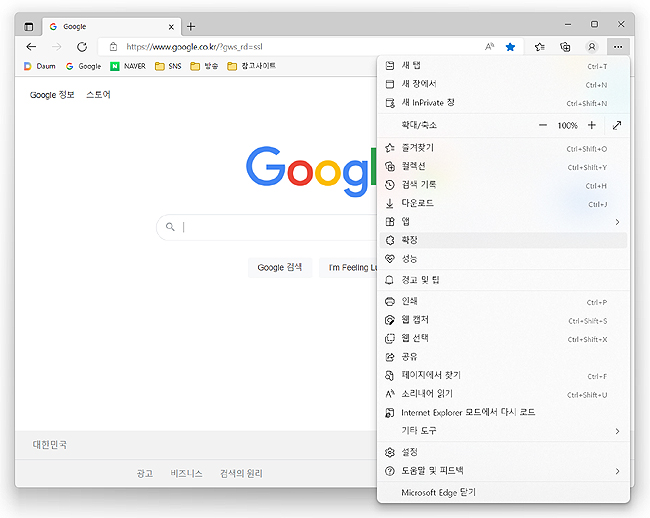Open the profile avatar icon

[x=592, y=47]
